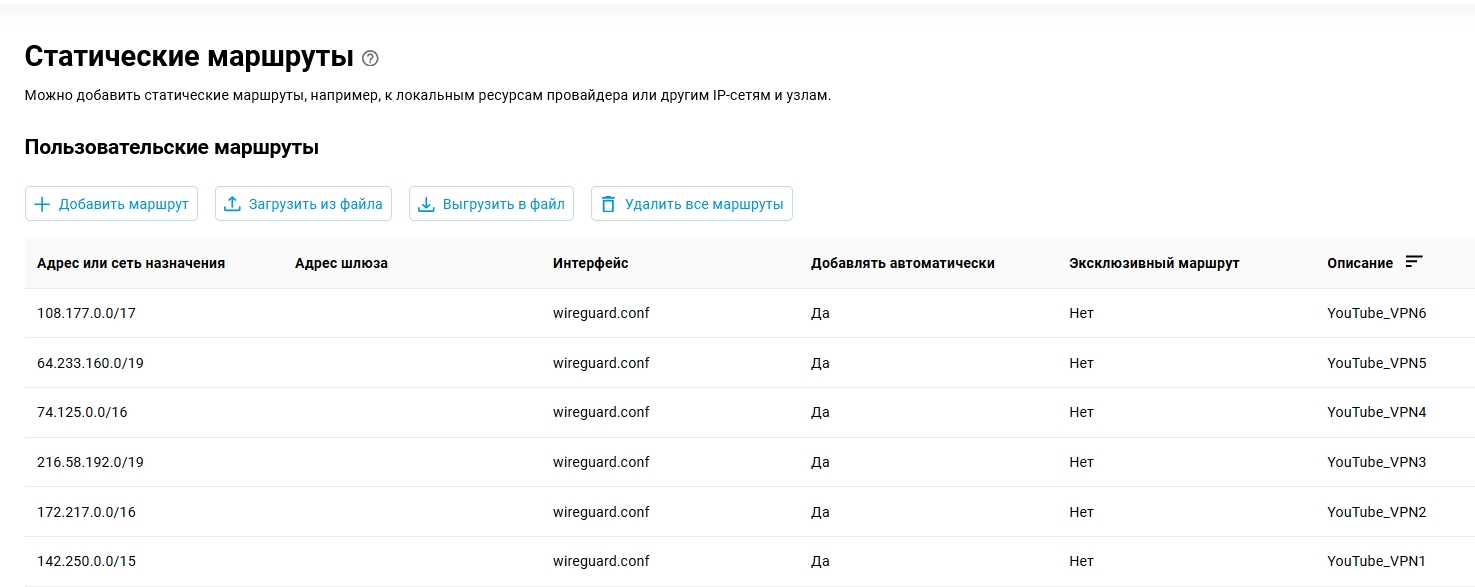Screen dimensions: 1475x587
Task: Open the route row for 64.233.160.0/19
Action: click(90, 363)
